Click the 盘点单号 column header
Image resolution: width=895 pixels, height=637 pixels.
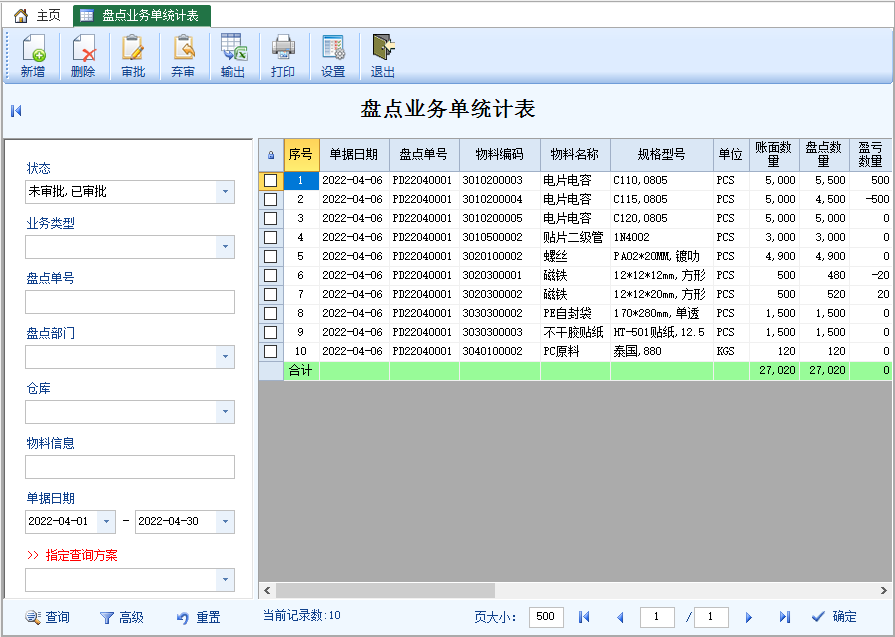424,155
